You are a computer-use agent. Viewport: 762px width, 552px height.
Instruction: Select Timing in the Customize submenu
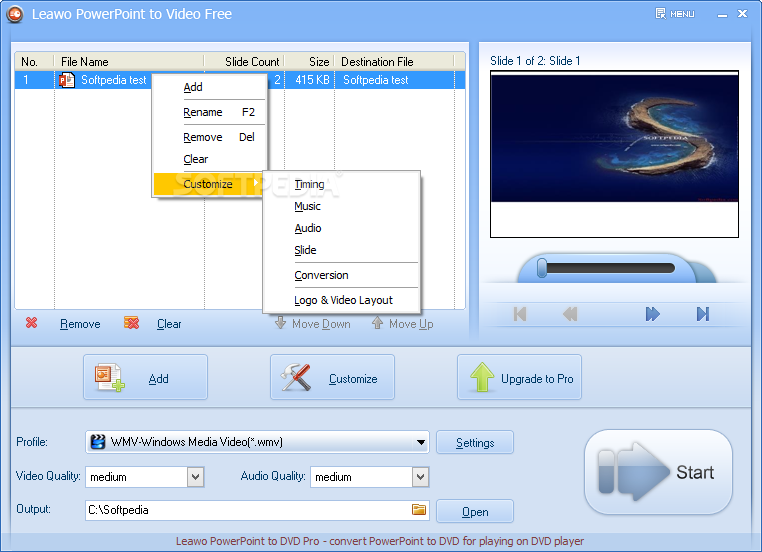341,184
